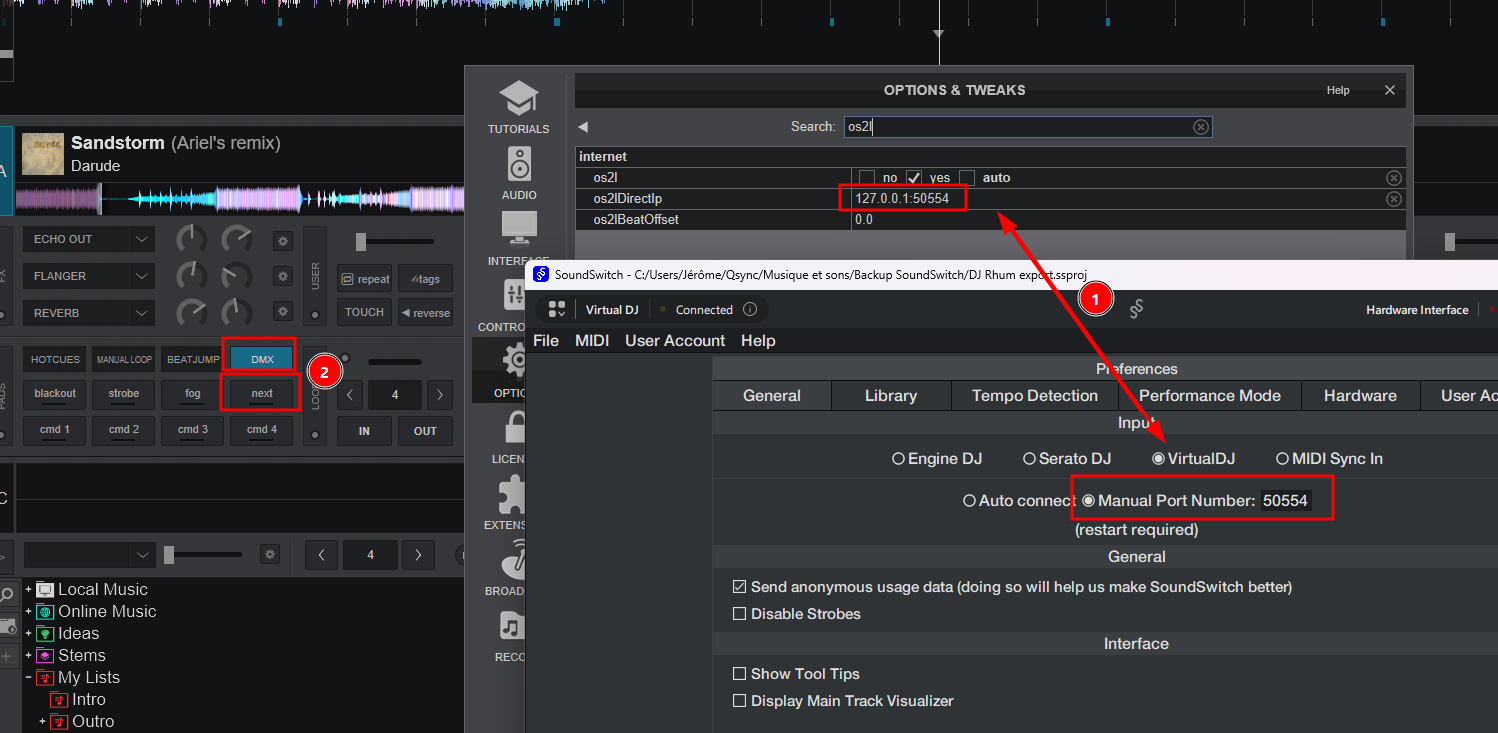Open the FLANGER effect dropdown
Screen dimensions: 1498x733
[x=143, y=276]
